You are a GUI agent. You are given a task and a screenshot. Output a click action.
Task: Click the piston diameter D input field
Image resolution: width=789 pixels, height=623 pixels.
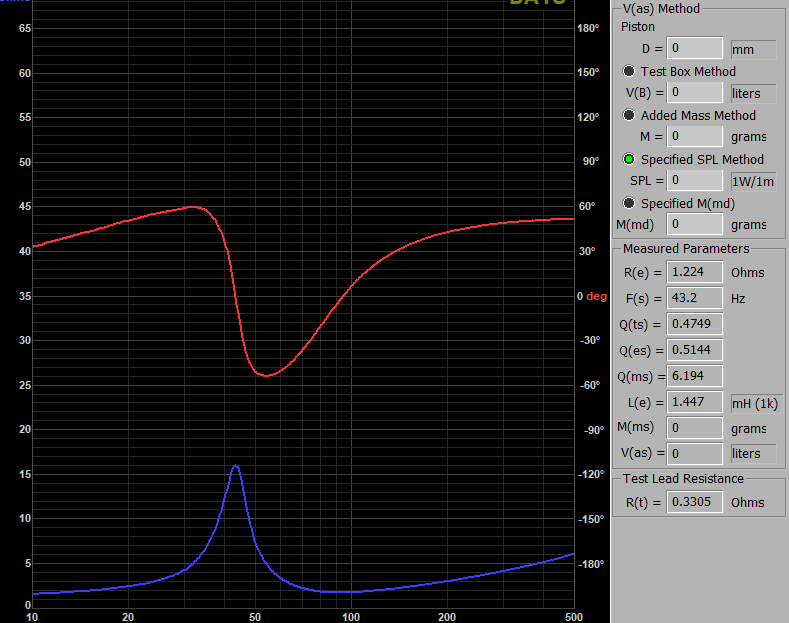694,48
